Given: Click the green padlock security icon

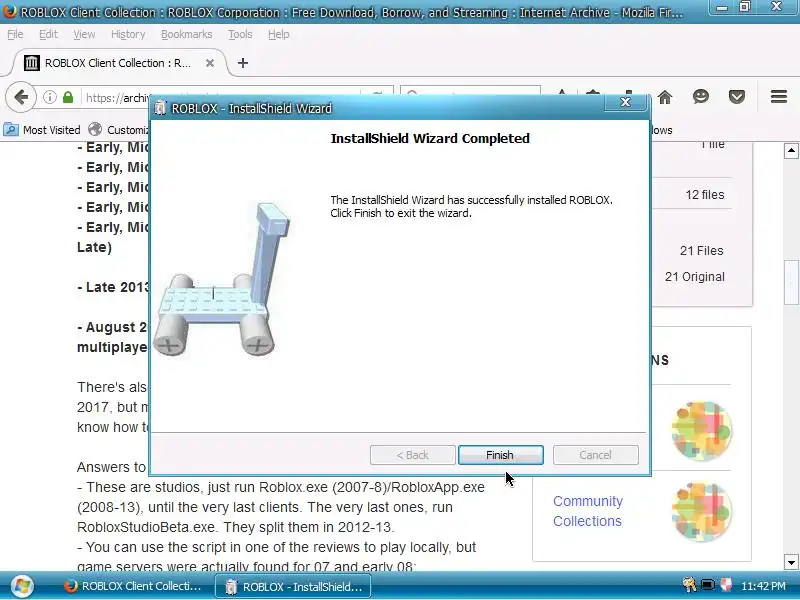Looking at the screenshot, I should pos(68,97).
